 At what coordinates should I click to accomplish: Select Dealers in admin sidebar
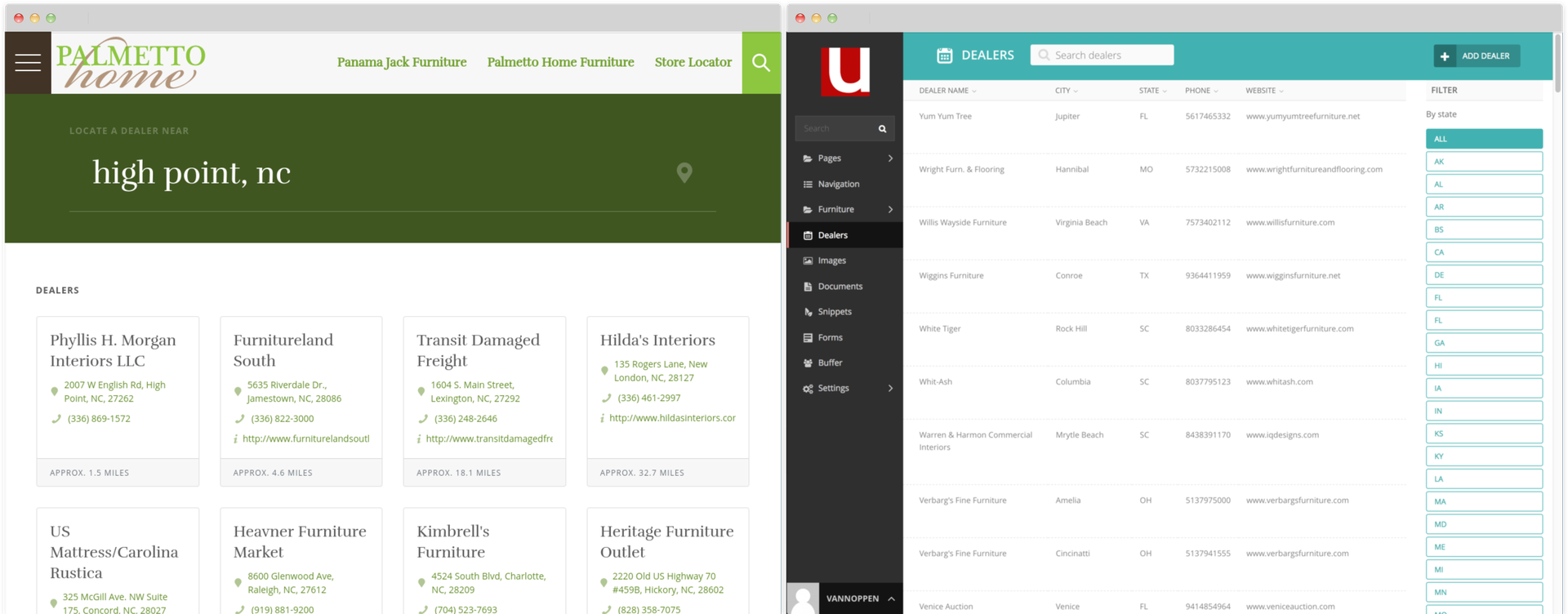[x=845, y=235]
